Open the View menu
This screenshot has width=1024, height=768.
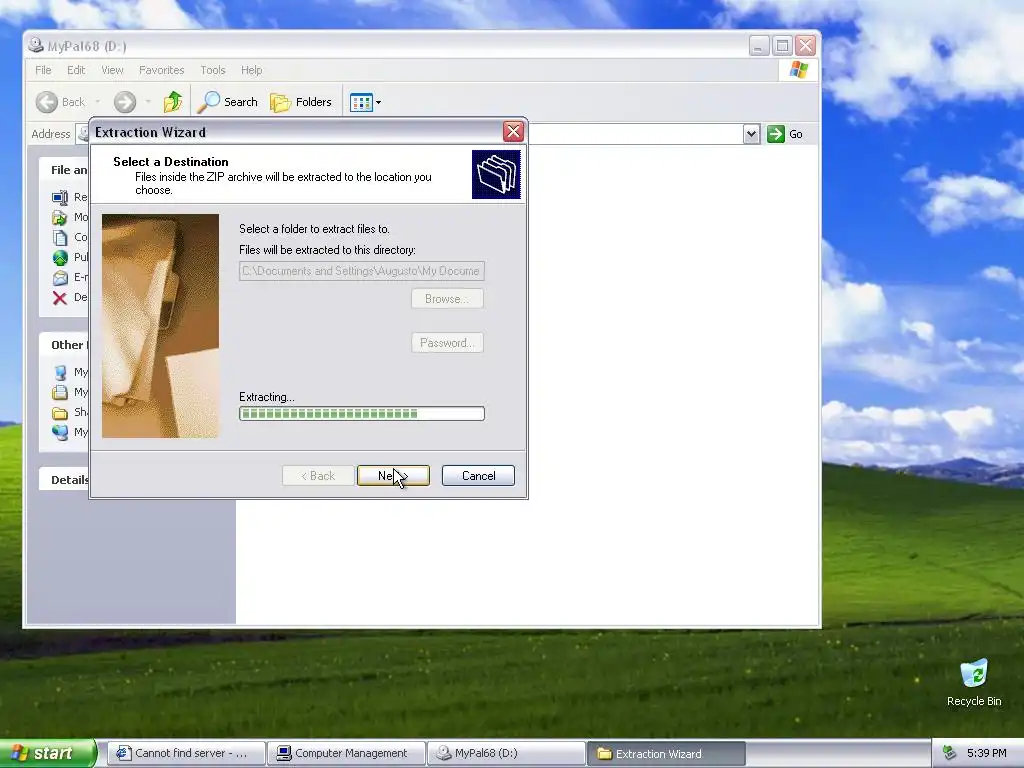coord(112,70)
